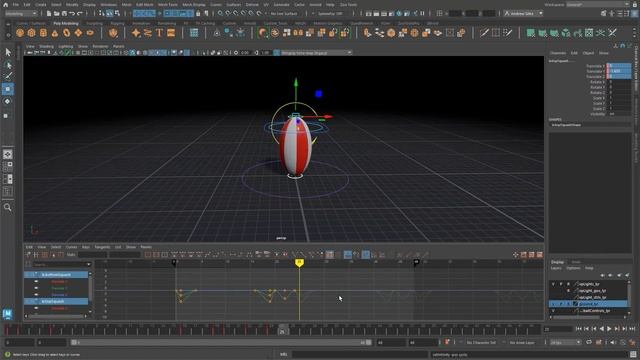
Task: Go to start of playback range
Action: pos(579,329)
